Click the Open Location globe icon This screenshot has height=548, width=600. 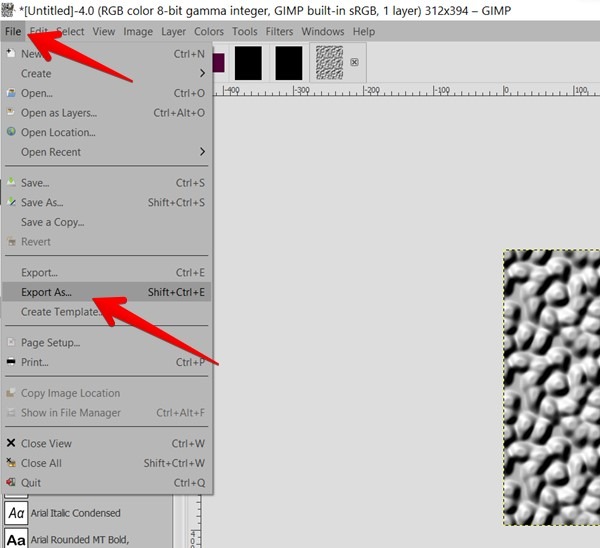click(11, 132)
